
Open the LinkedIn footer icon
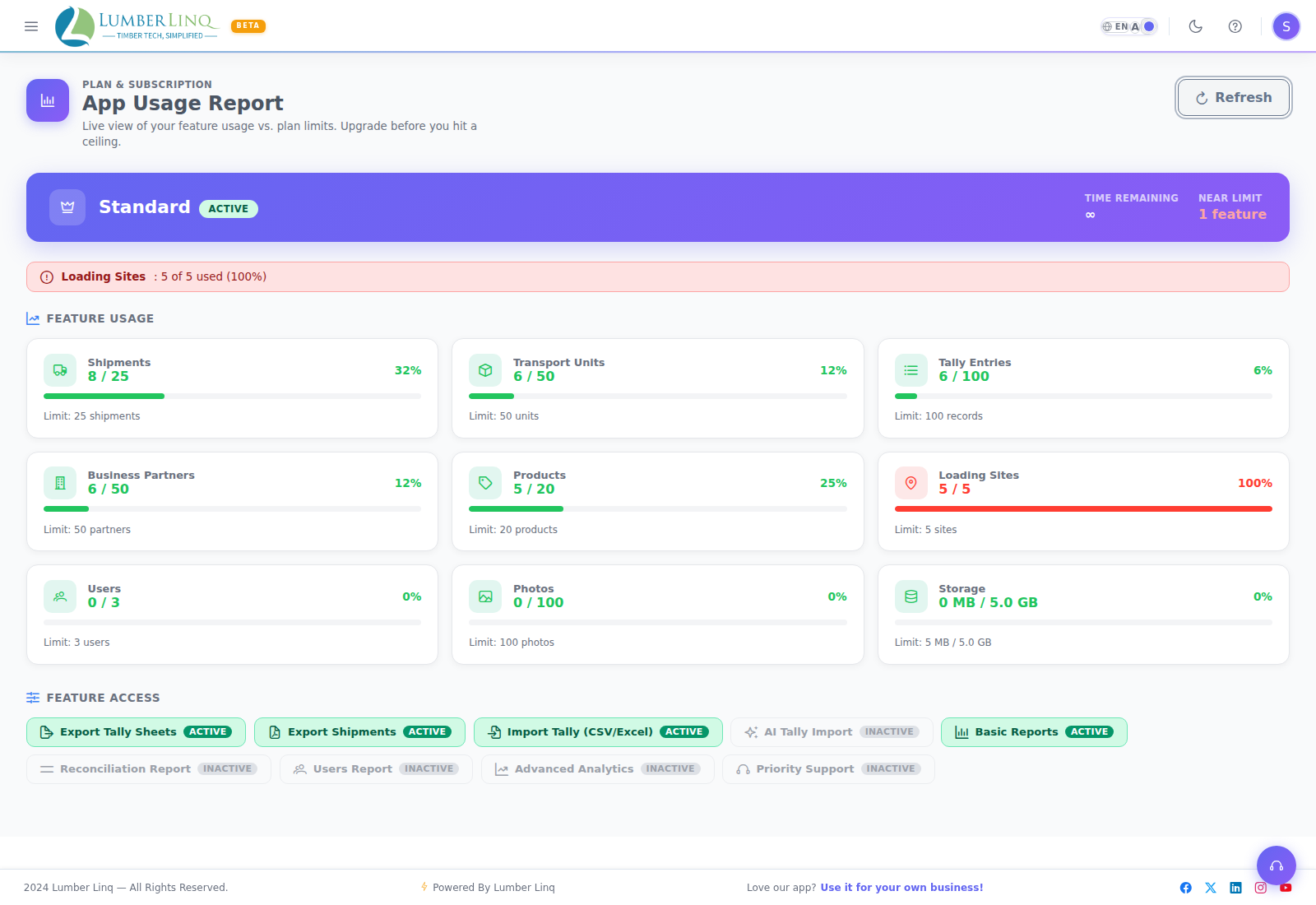(x=1235, y=888)
